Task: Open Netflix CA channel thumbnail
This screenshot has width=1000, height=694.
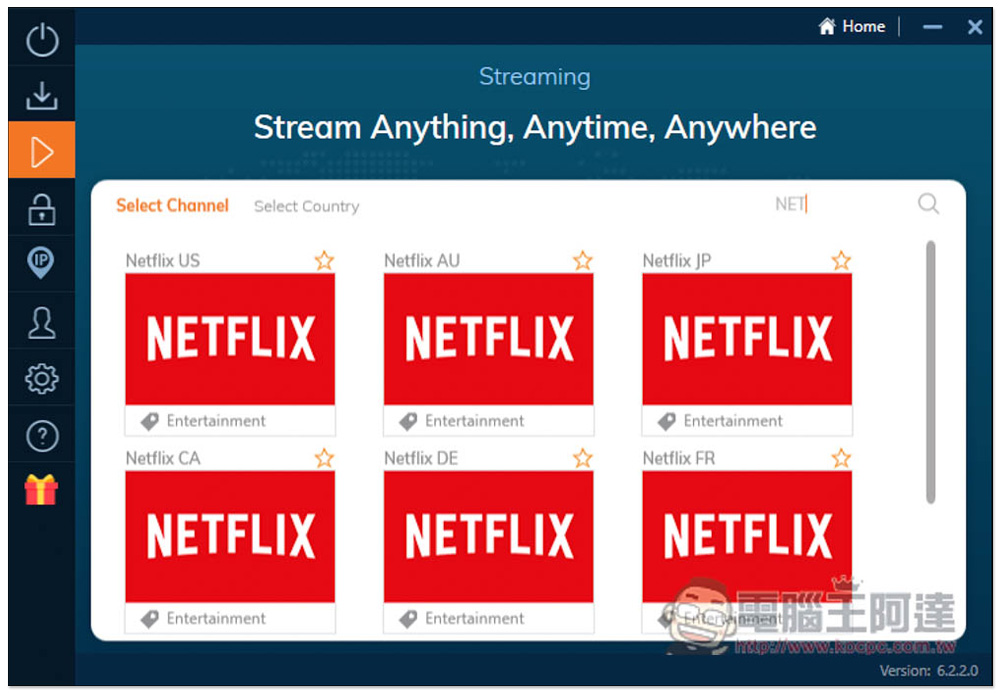Action: point(230,536)
